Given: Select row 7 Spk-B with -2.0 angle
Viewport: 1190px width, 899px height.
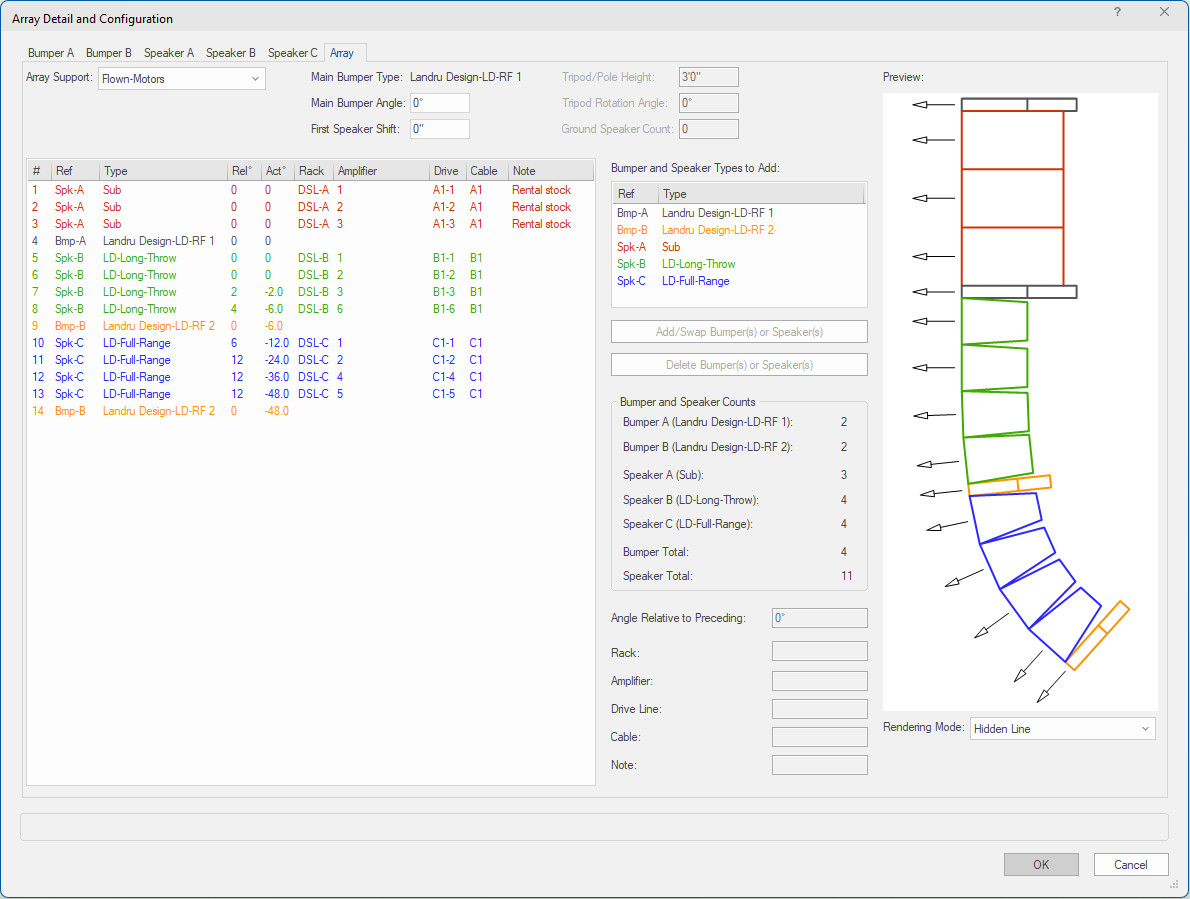Looking at the screenshot, I should tap(310, 292).
